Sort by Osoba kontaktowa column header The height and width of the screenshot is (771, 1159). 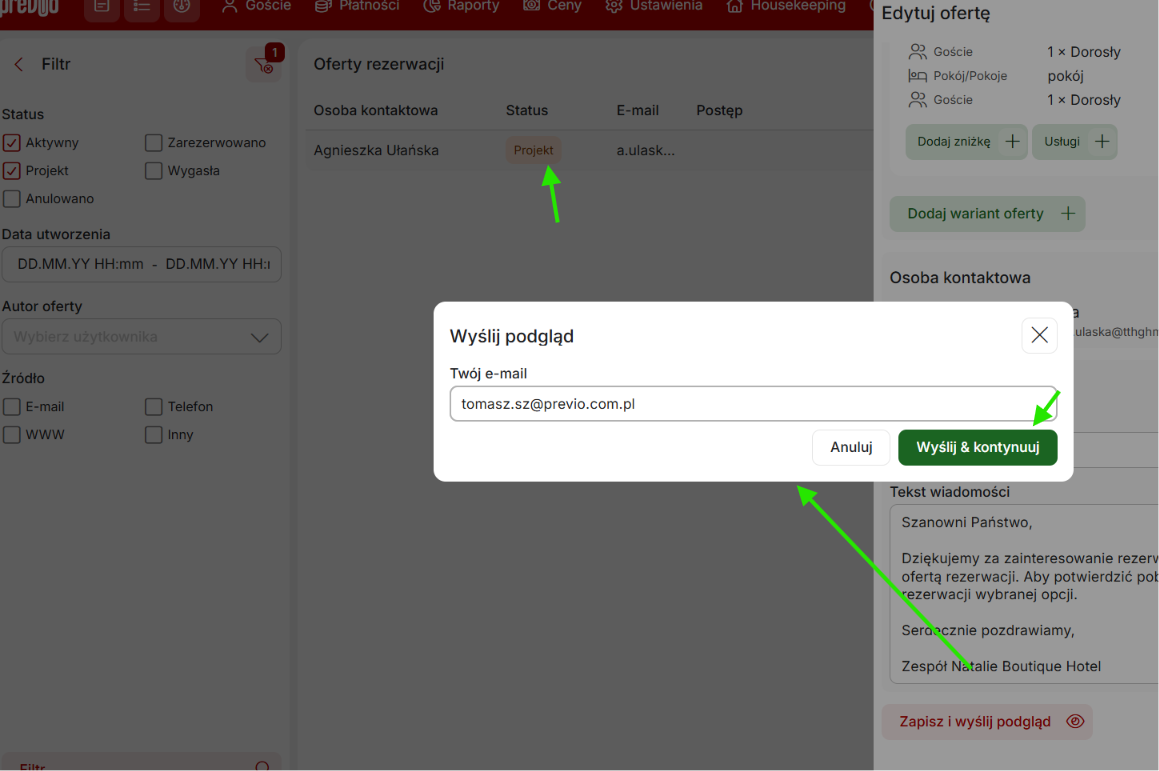[x=375, y=110]
